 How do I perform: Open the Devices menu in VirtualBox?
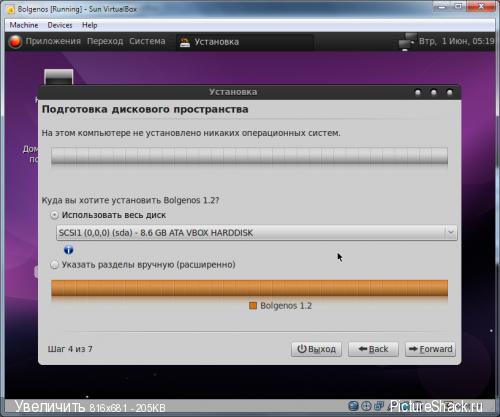pos(60,25)
